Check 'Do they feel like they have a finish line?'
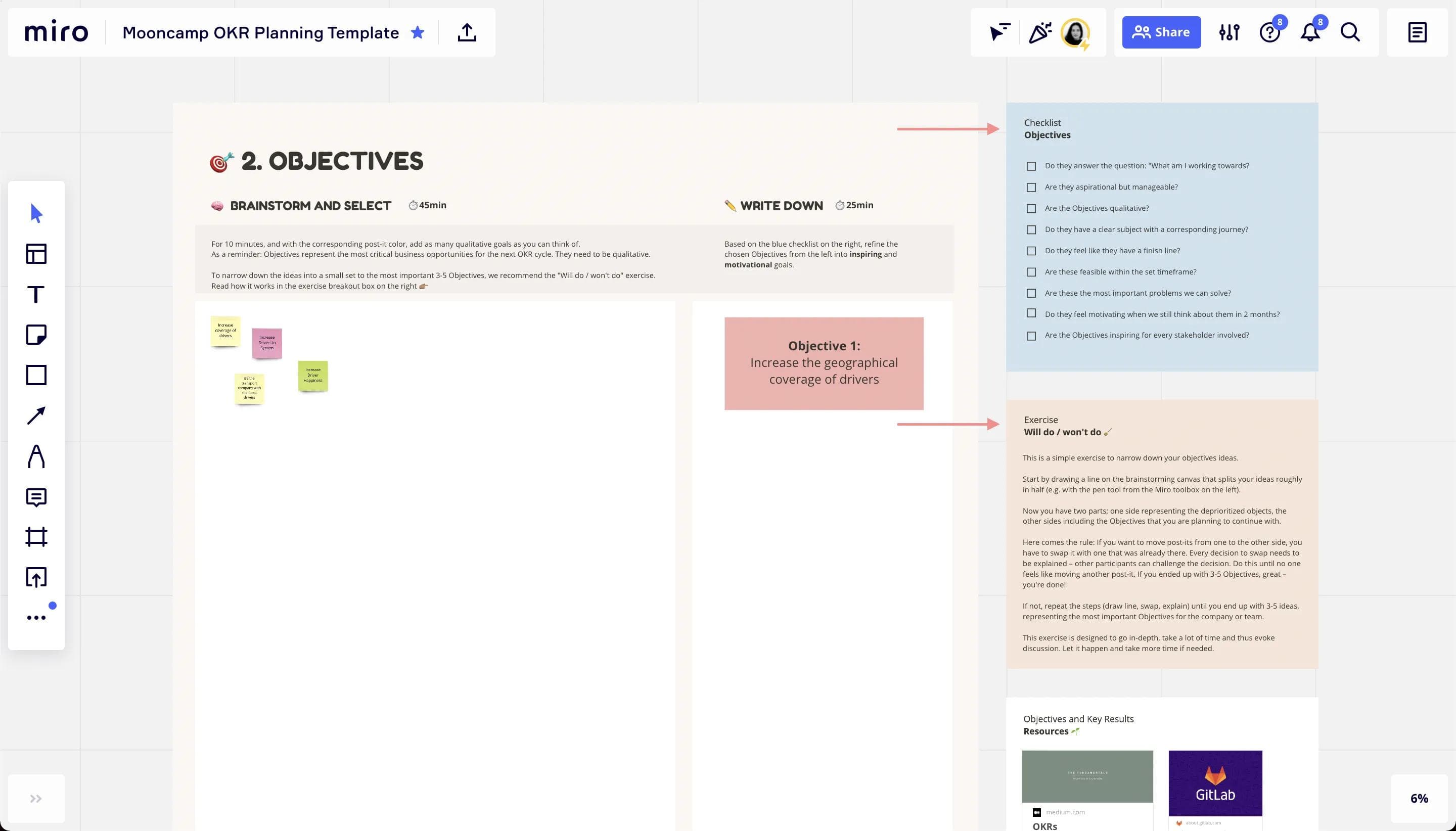This screenshot has height=831, width=1456. (x=1031, y=251)
